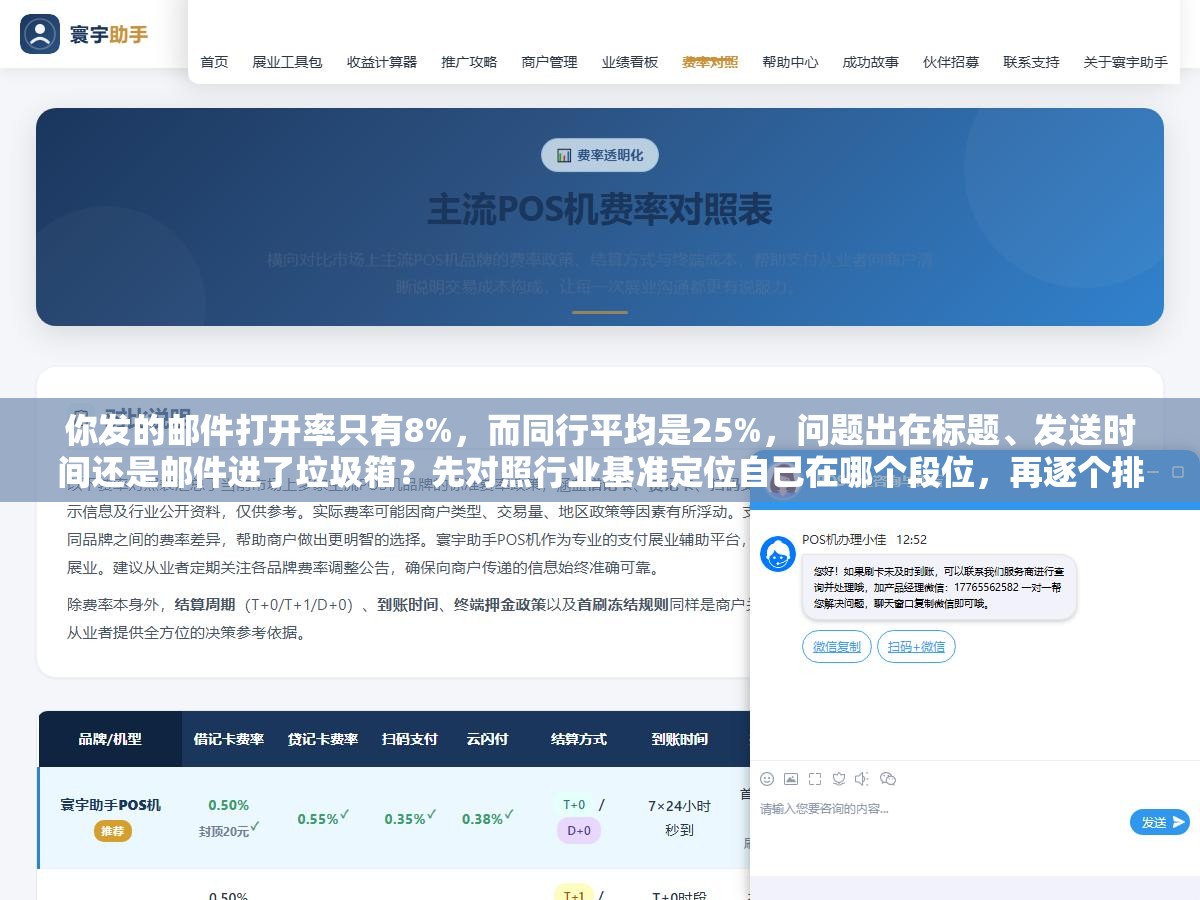Open 商户管理 nav item
The width and height of the screenshot is (1200, 900).
[549, 62]
